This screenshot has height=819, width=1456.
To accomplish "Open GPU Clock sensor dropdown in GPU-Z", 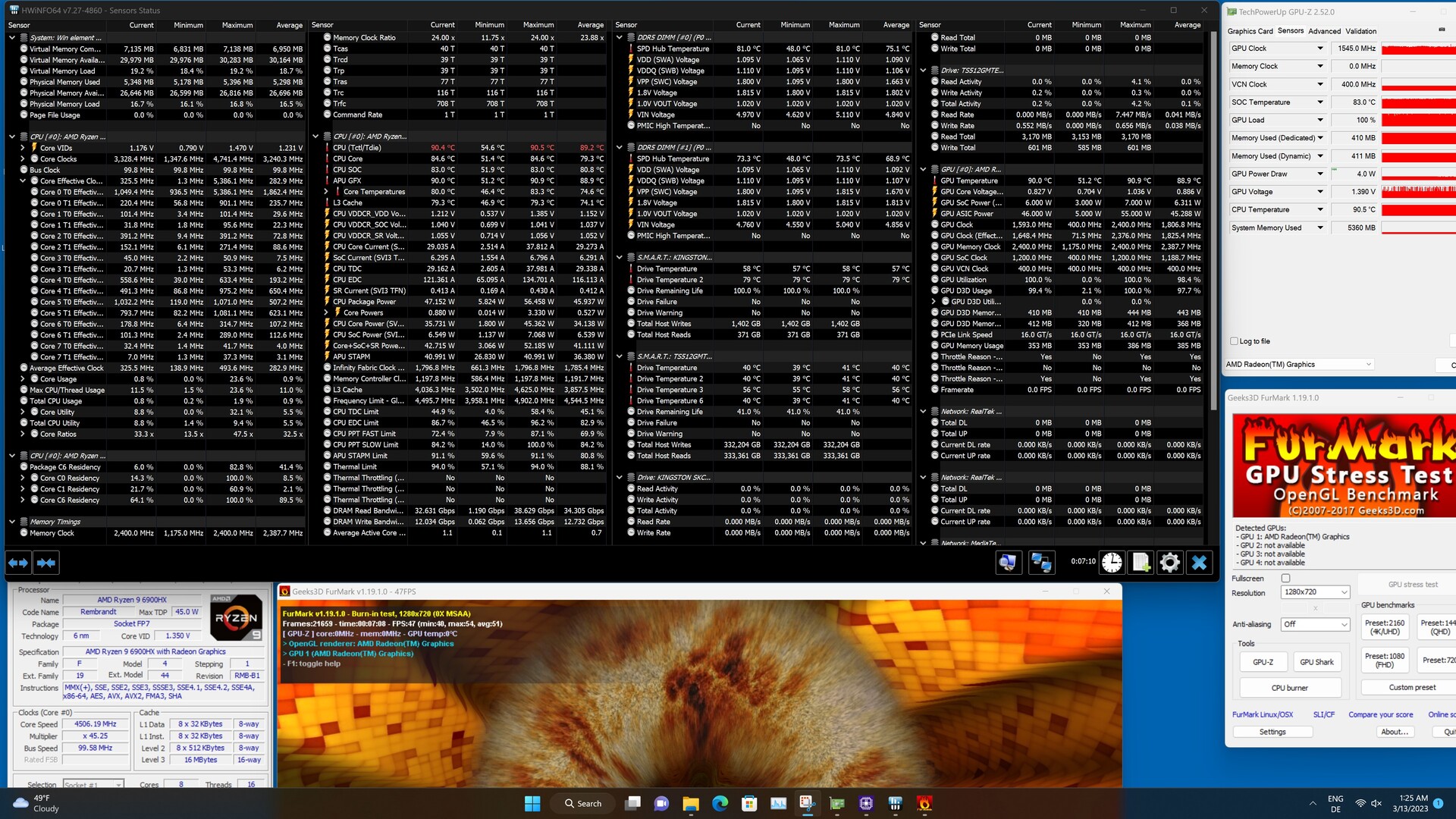I will point(1320,48).
